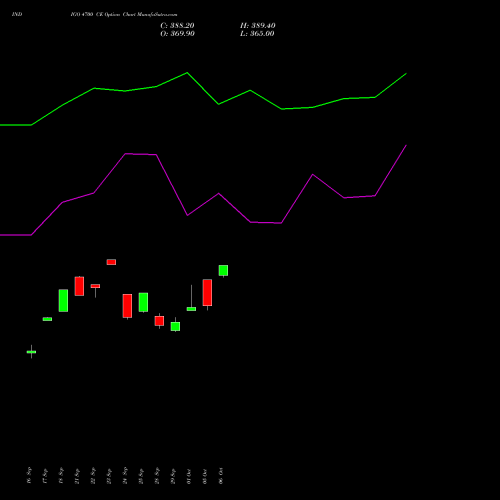The height and width of the screenshot is (500, 500).
Task: Click the '06 Oct' date label
Action: tap(221, 476)
